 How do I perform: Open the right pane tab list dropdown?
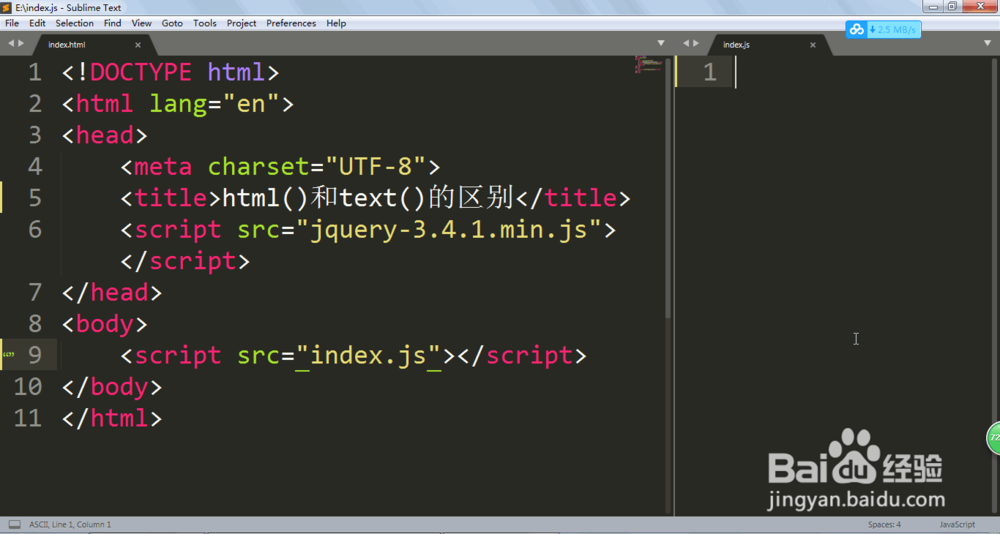(987, 43)
